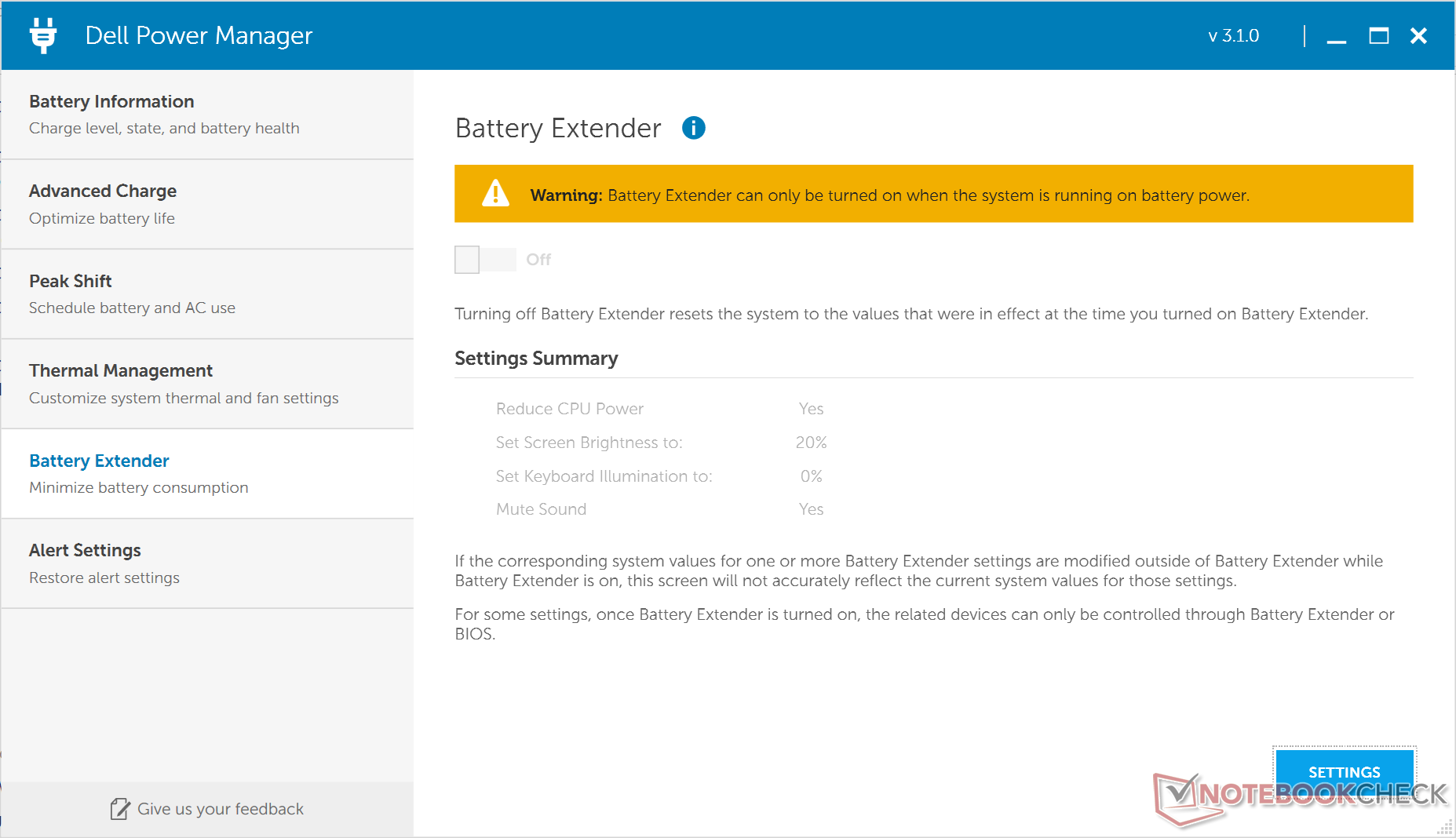Maximize the Dell Power Manager window

click(x=1378, y=36)
